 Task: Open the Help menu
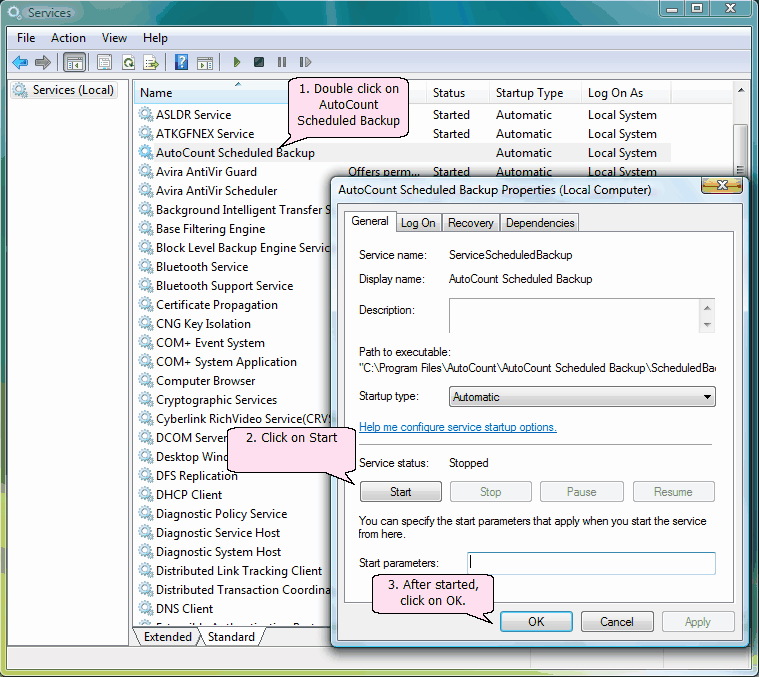click(155, 38)
